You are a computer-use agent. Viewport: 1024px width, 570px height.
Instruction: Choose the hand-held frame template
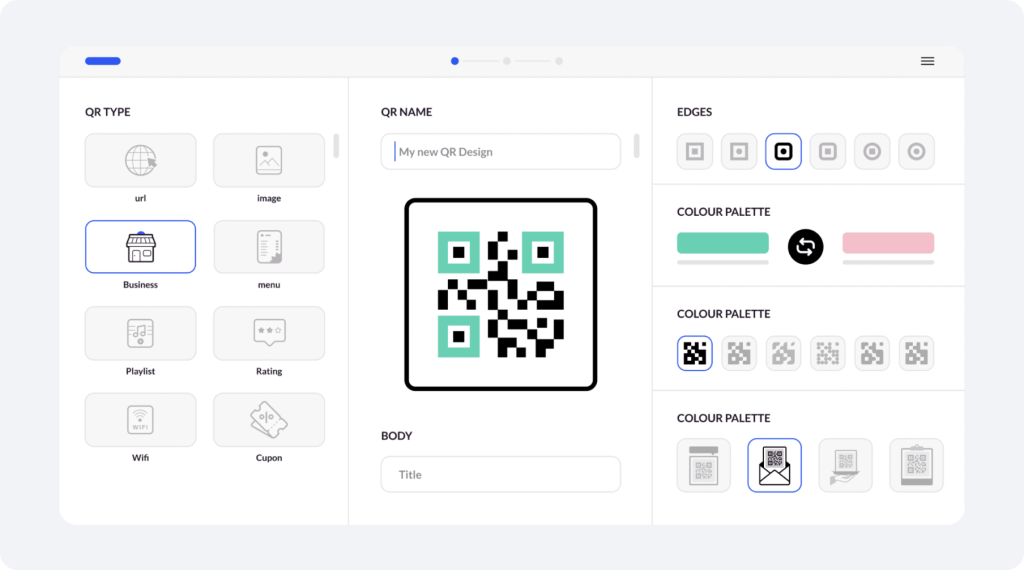[x=846, y=466]
